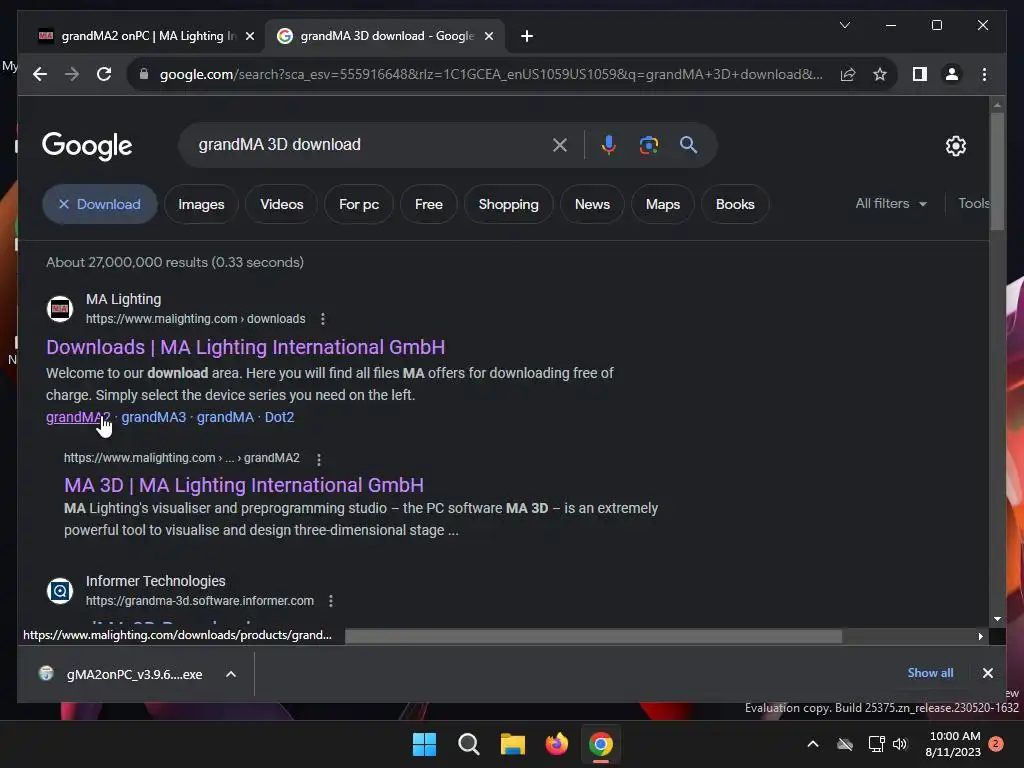The image size is (1024, 768).
Task: Open the tab search chevron
Action: (x=844, y=25)
